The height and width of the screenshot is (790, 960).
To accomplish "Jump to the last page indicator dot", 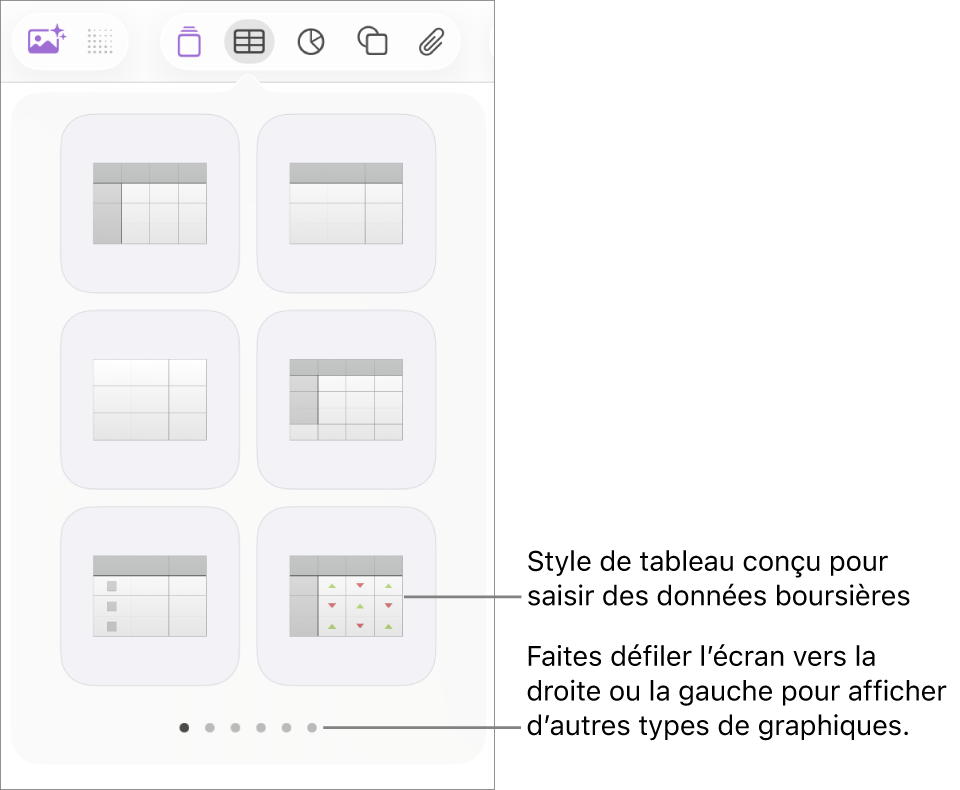I will pos(311,727).
